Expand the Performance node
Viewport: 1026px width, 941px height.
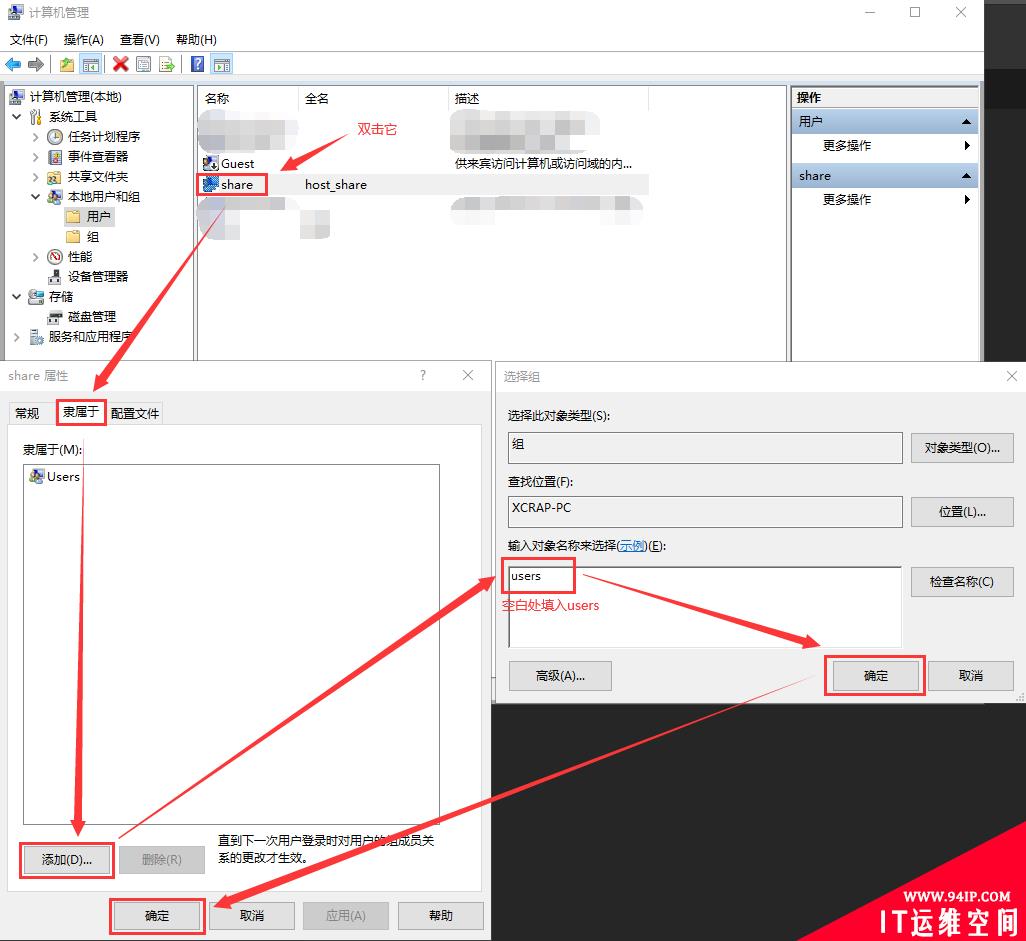tap(35, 257)
